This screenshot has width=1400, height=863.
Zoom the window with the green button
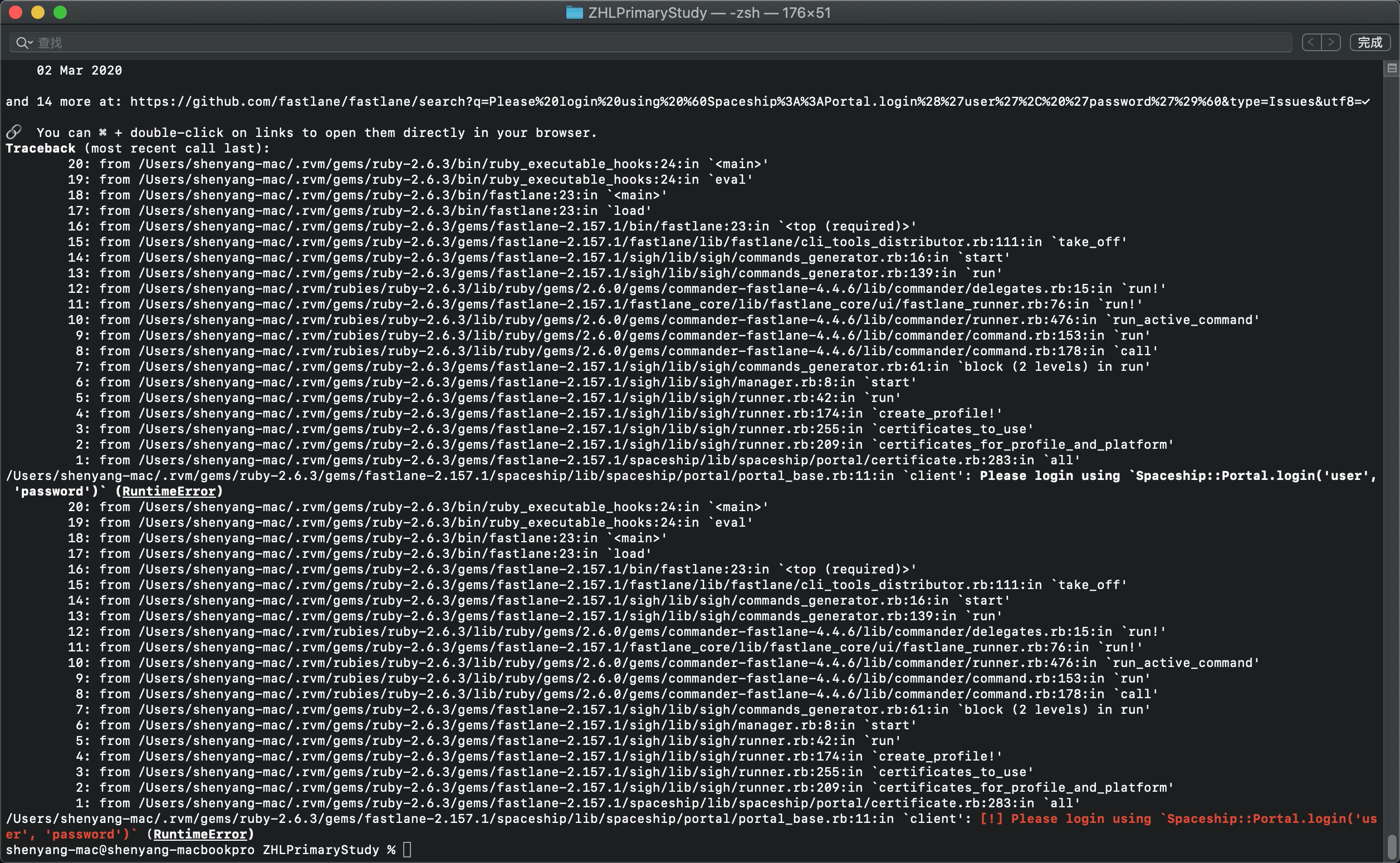pos(60,13)
